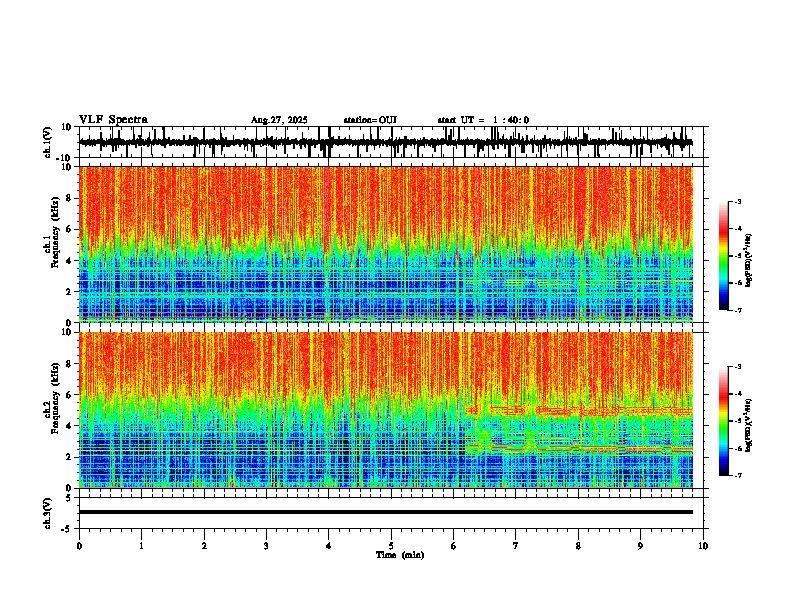This screenshot has height=612, width=792.
Task: Click the "2" tick on ch.2 frequency axis
Action: [70, 457]
